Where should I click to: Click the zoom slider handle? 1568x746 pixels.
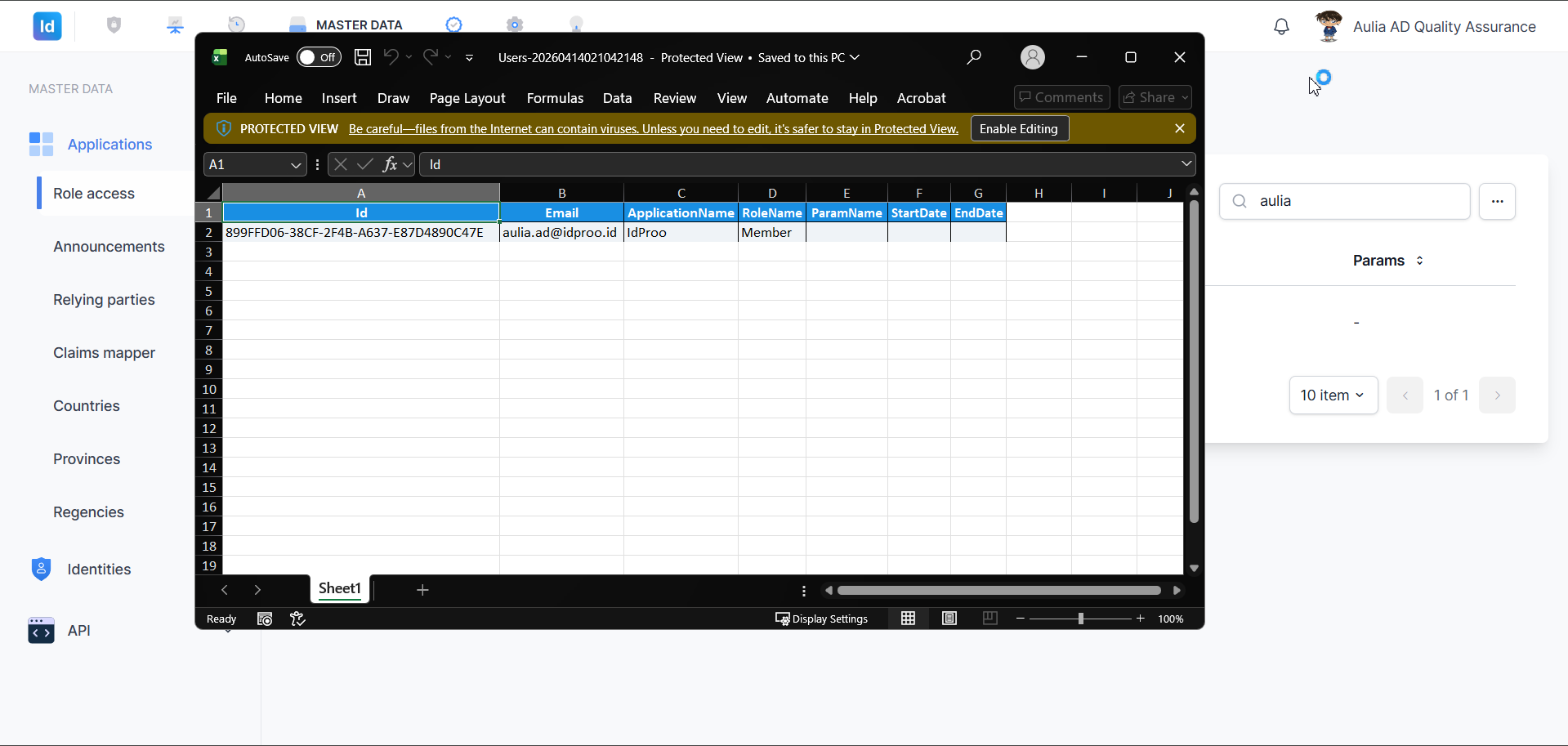tap(1080, 619)
